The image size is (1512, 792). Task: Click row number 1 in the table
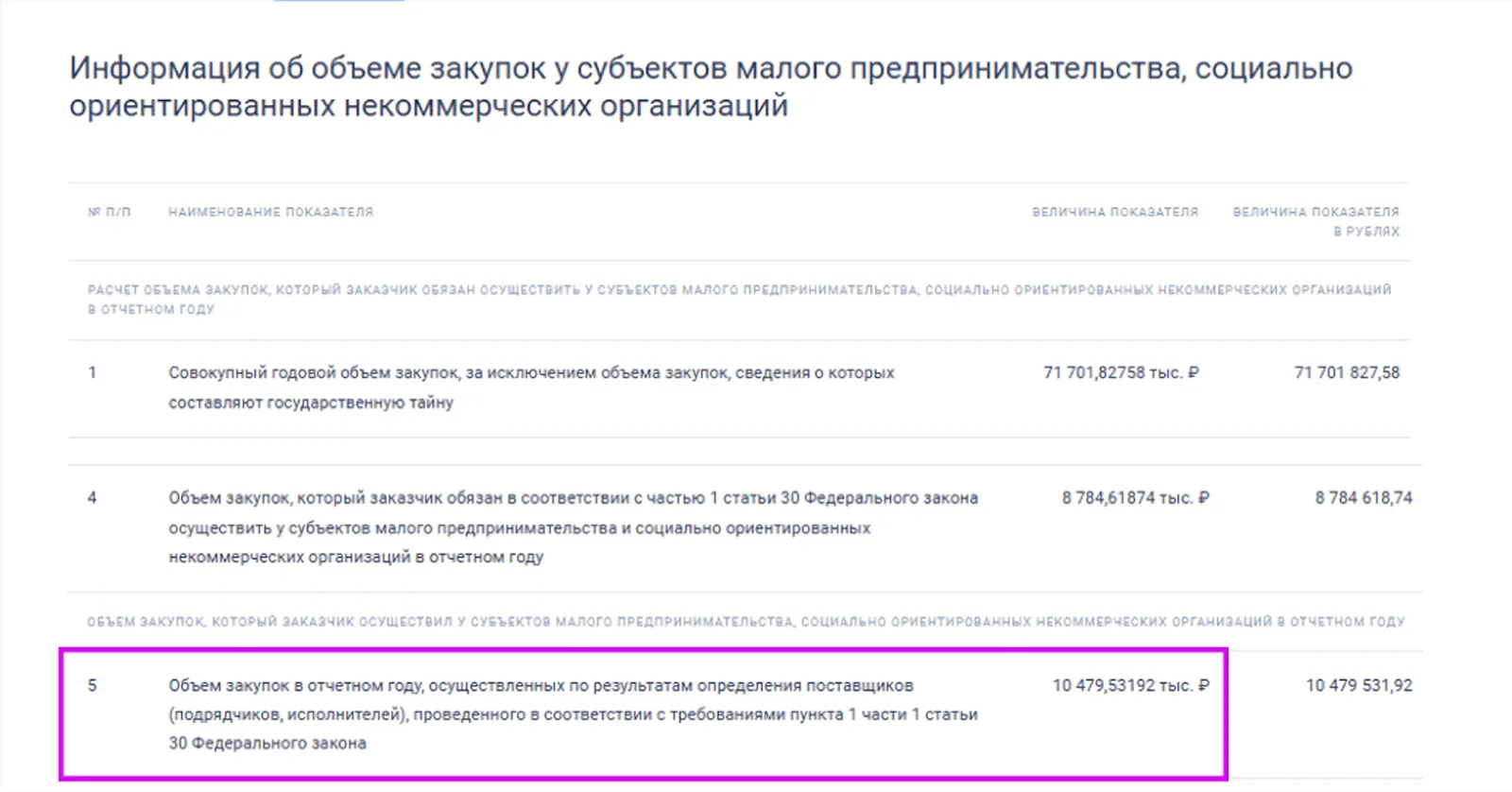pos(92,372)
